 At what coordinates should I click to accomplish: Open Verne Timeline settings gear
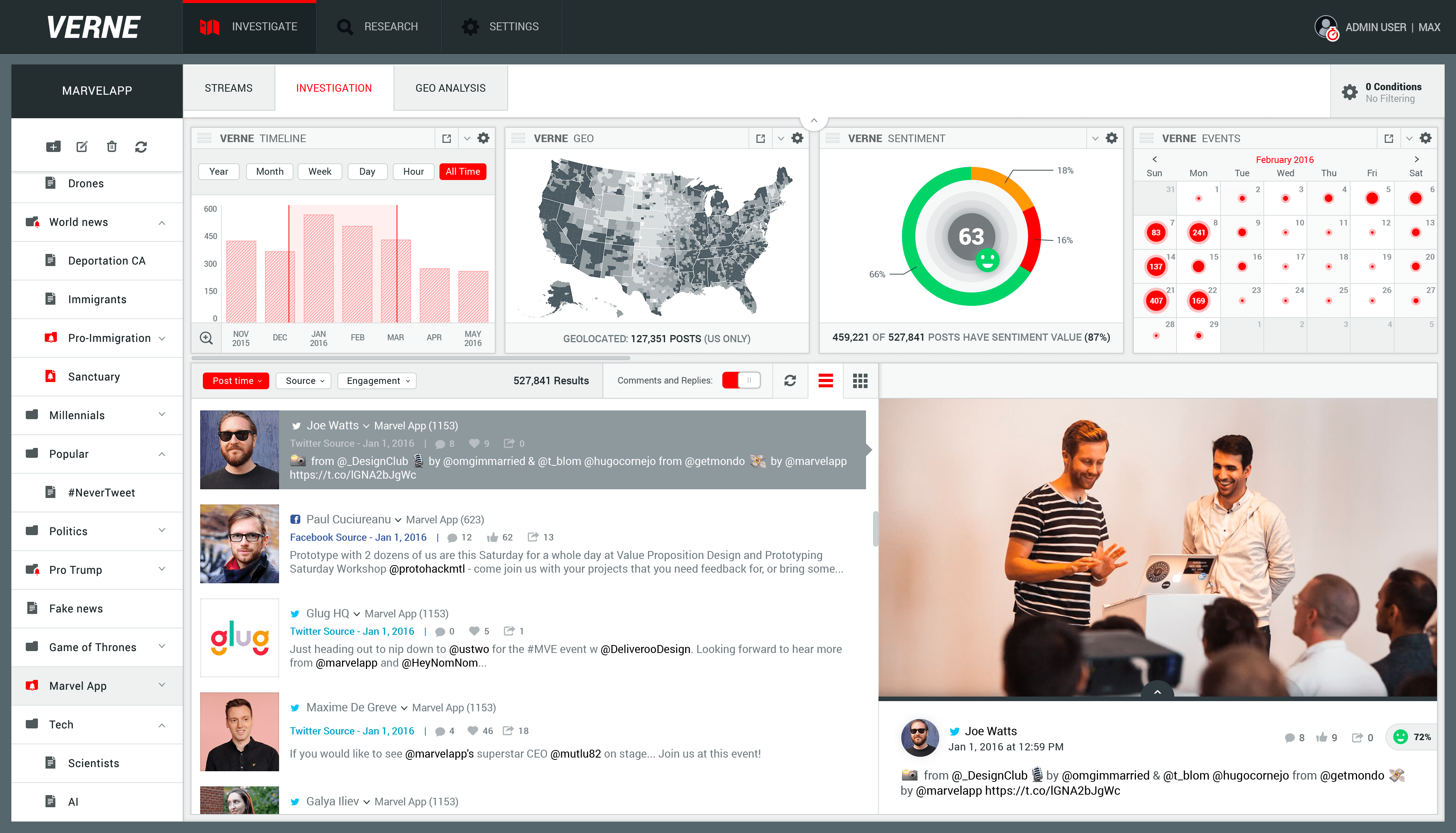(x=483, y=138)
